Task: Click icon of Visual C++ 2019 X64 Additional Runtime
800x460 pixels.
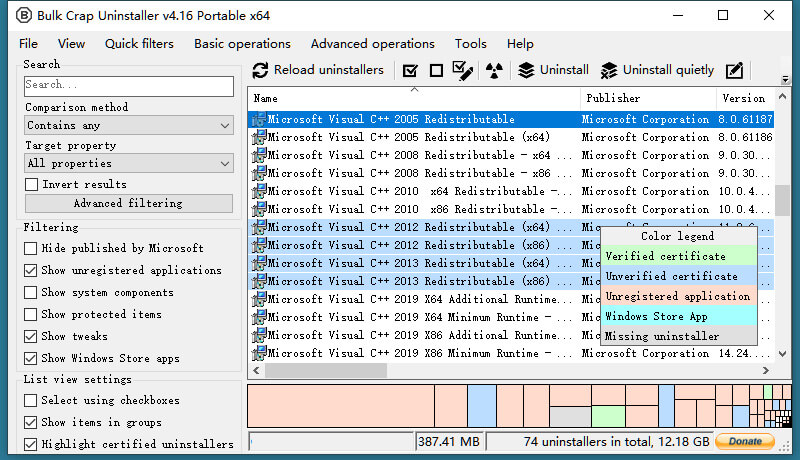Action: pyautogui.click(x=259, y=298)
